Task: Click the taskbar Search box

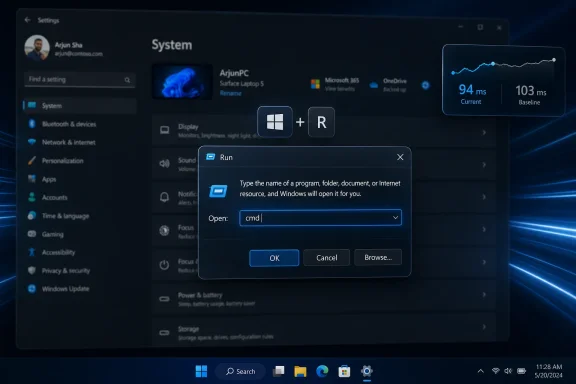Action: (240, 371)
